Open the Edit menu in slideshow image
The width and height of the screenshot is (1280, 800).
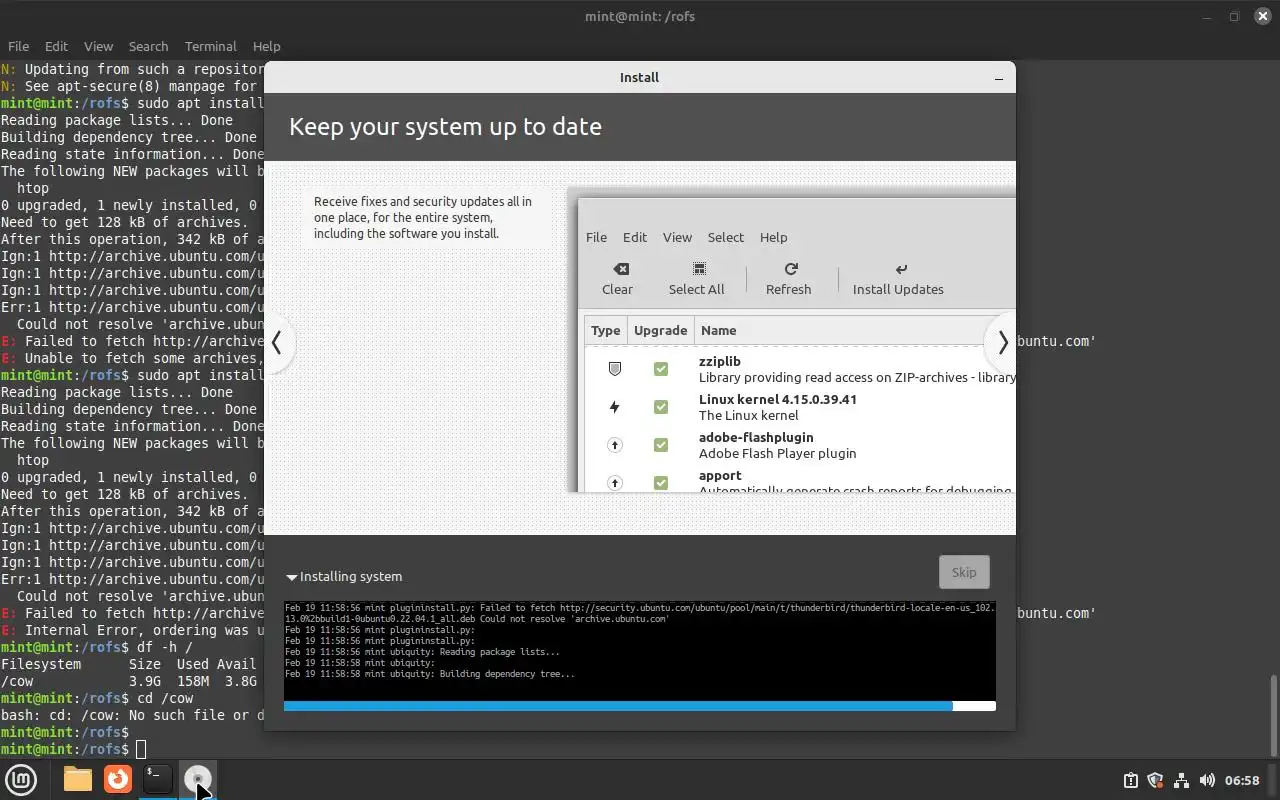(x=635, y=237)
